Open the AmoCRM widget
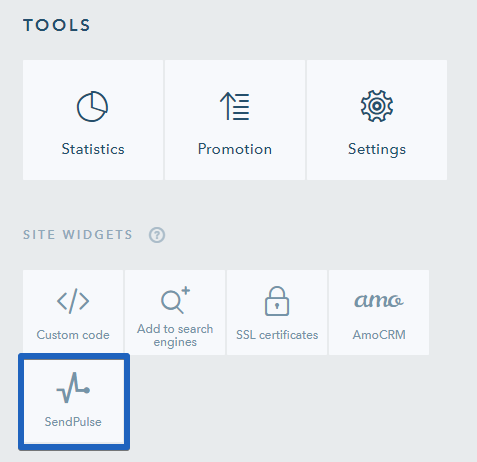This screenshot has height=462, width=477. click(379, 312)
